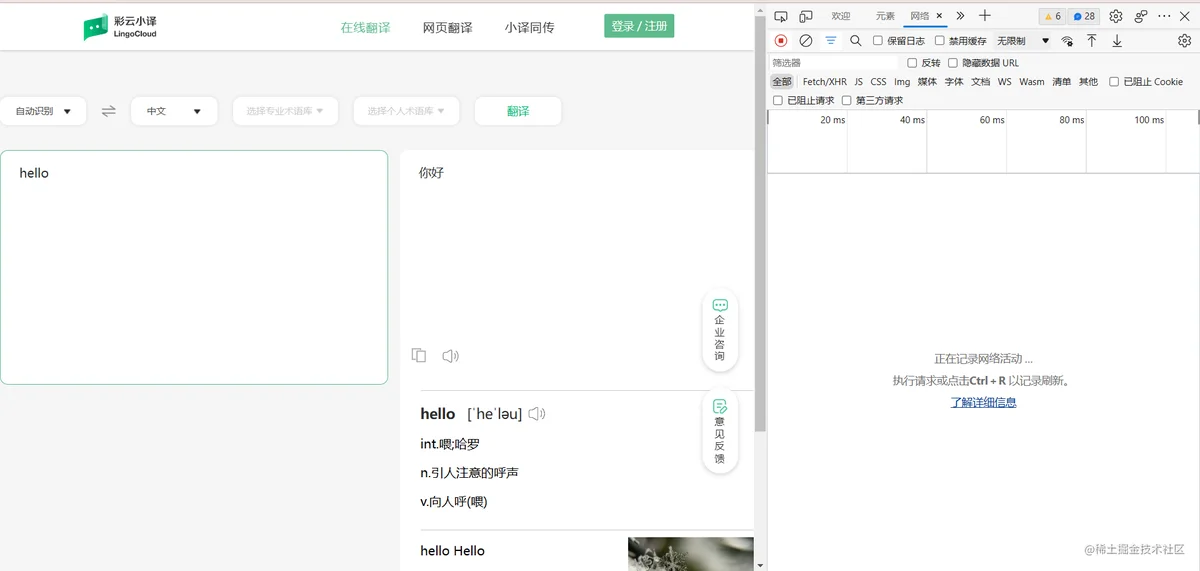Toggle device emulation in DevTools
Viewport: 1200px width, 571px height.
coord(806,16)
